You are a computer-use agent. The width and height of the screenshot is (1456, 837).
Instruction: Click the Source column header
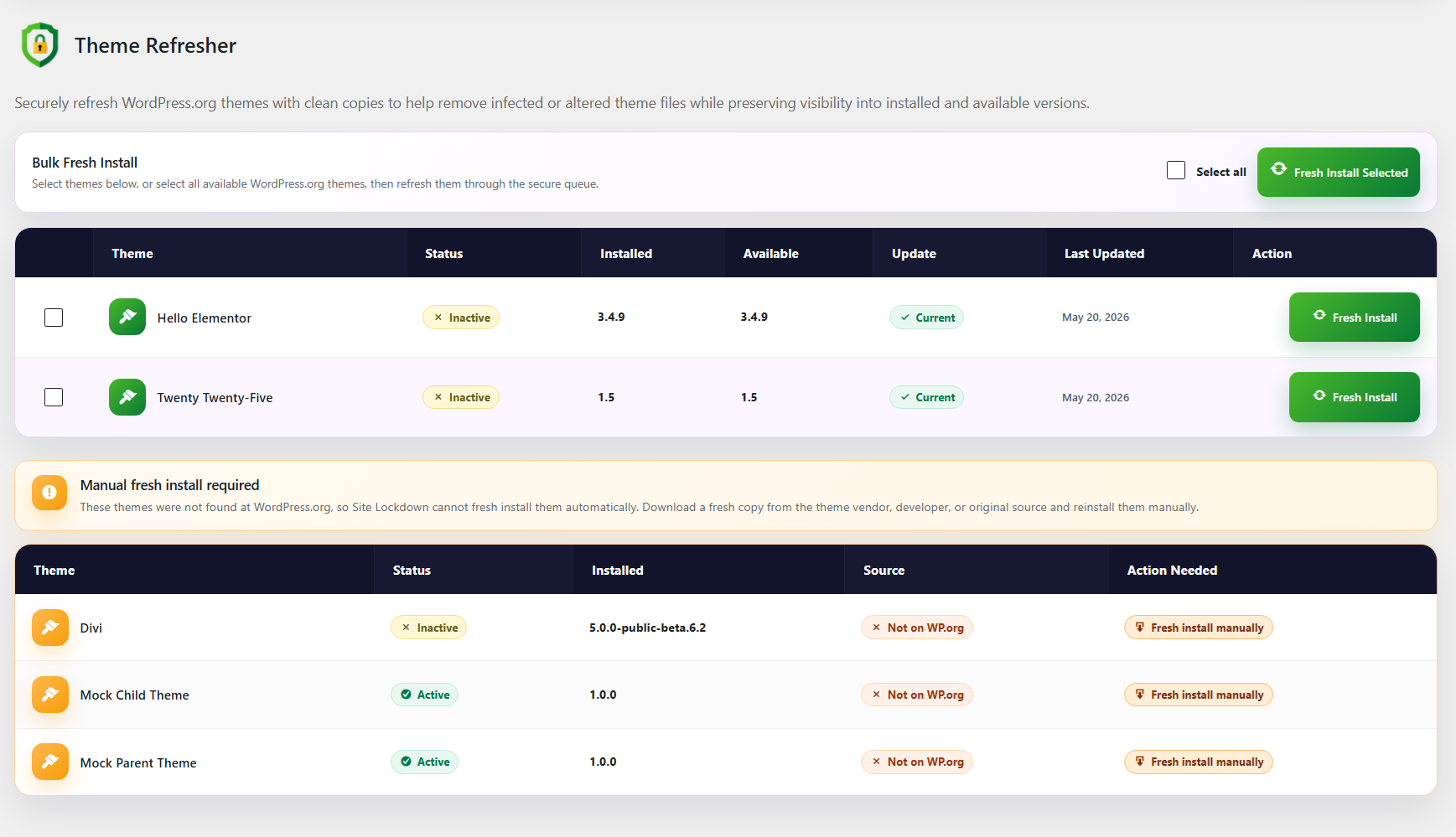point(884,571)
